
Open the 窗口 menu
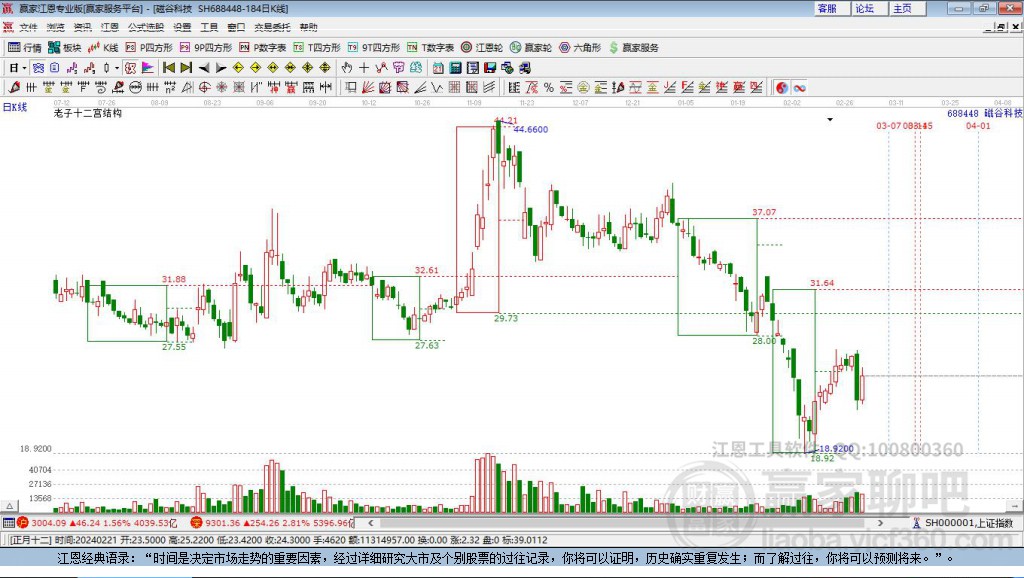point(236,27)
